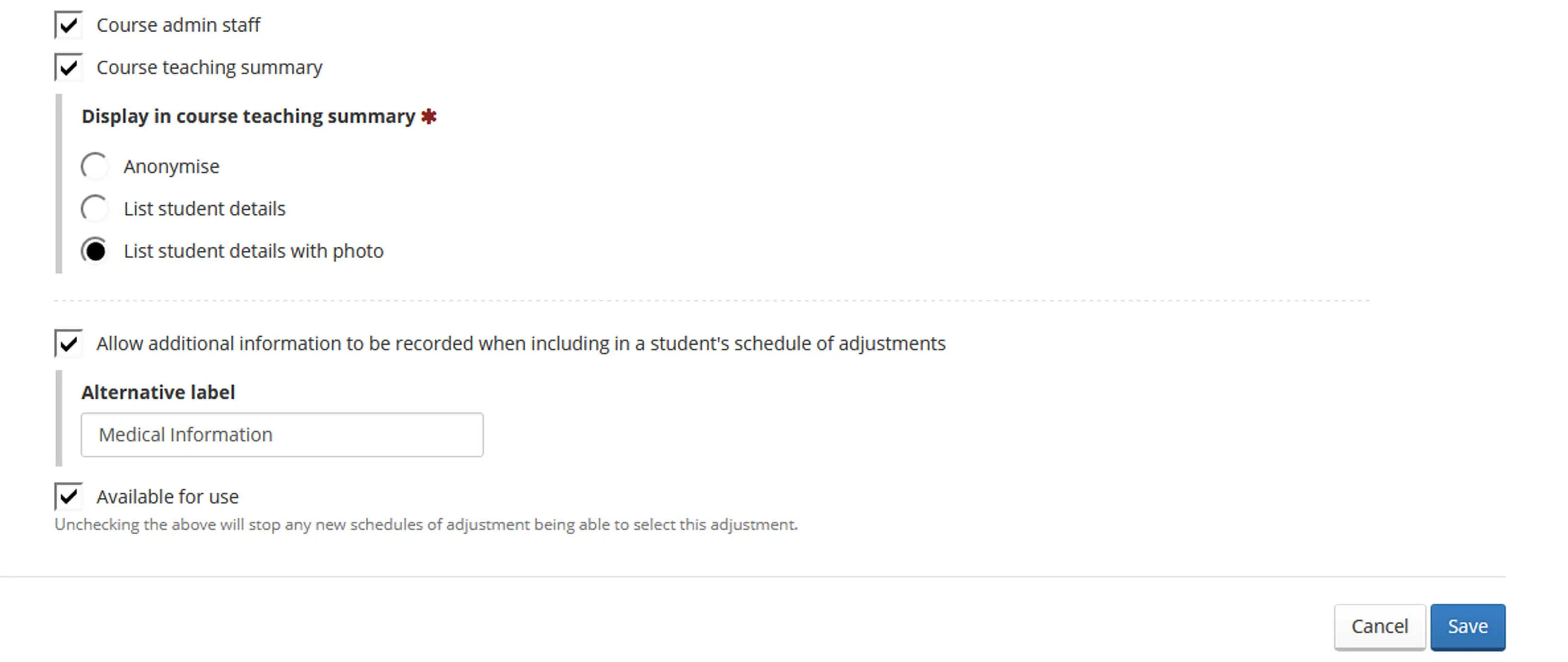
Task: Click the red required asterisk icon
Action: 429,116
